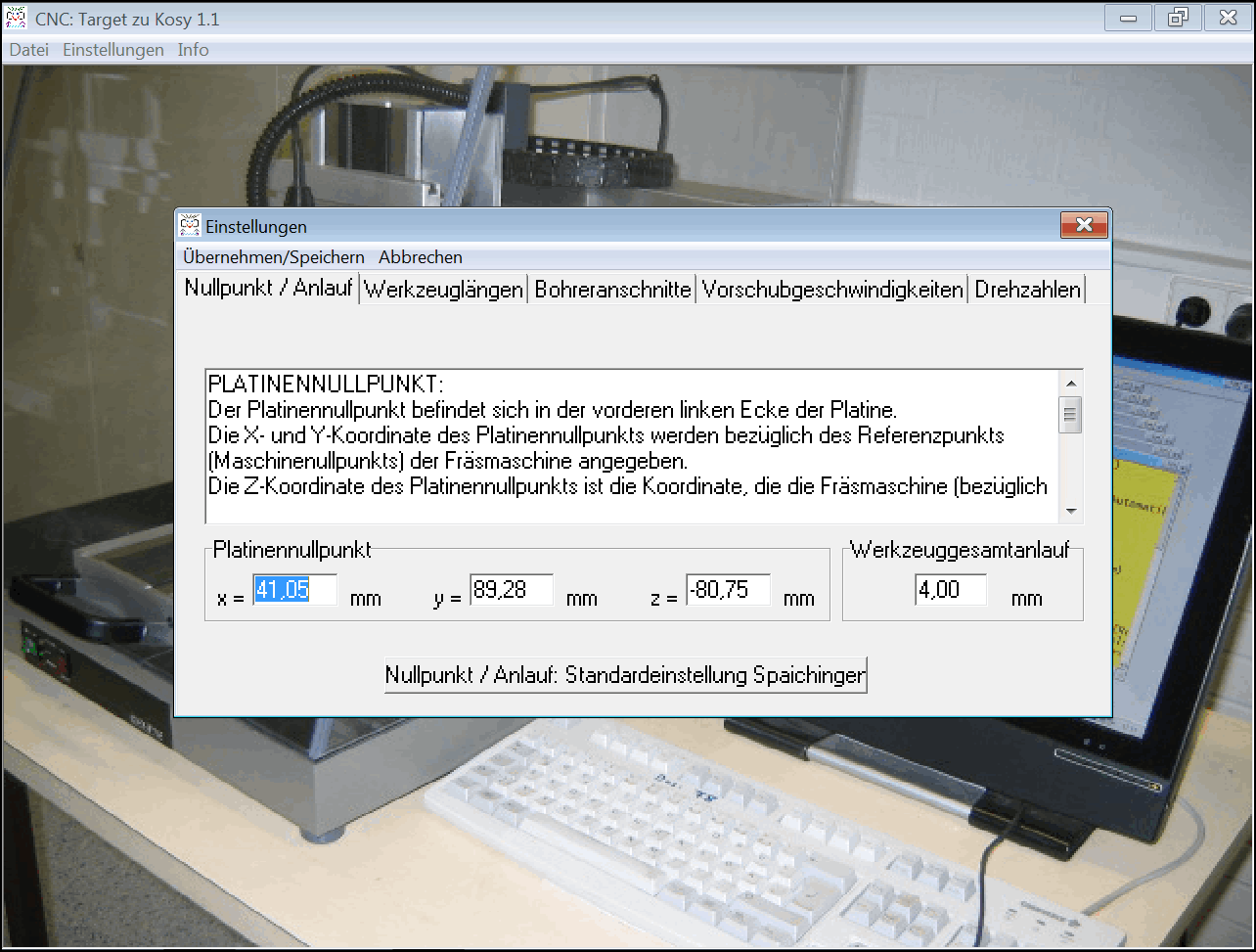1256x952 pixels.
Task: Open the Info menu
Action: pos(193,50)
